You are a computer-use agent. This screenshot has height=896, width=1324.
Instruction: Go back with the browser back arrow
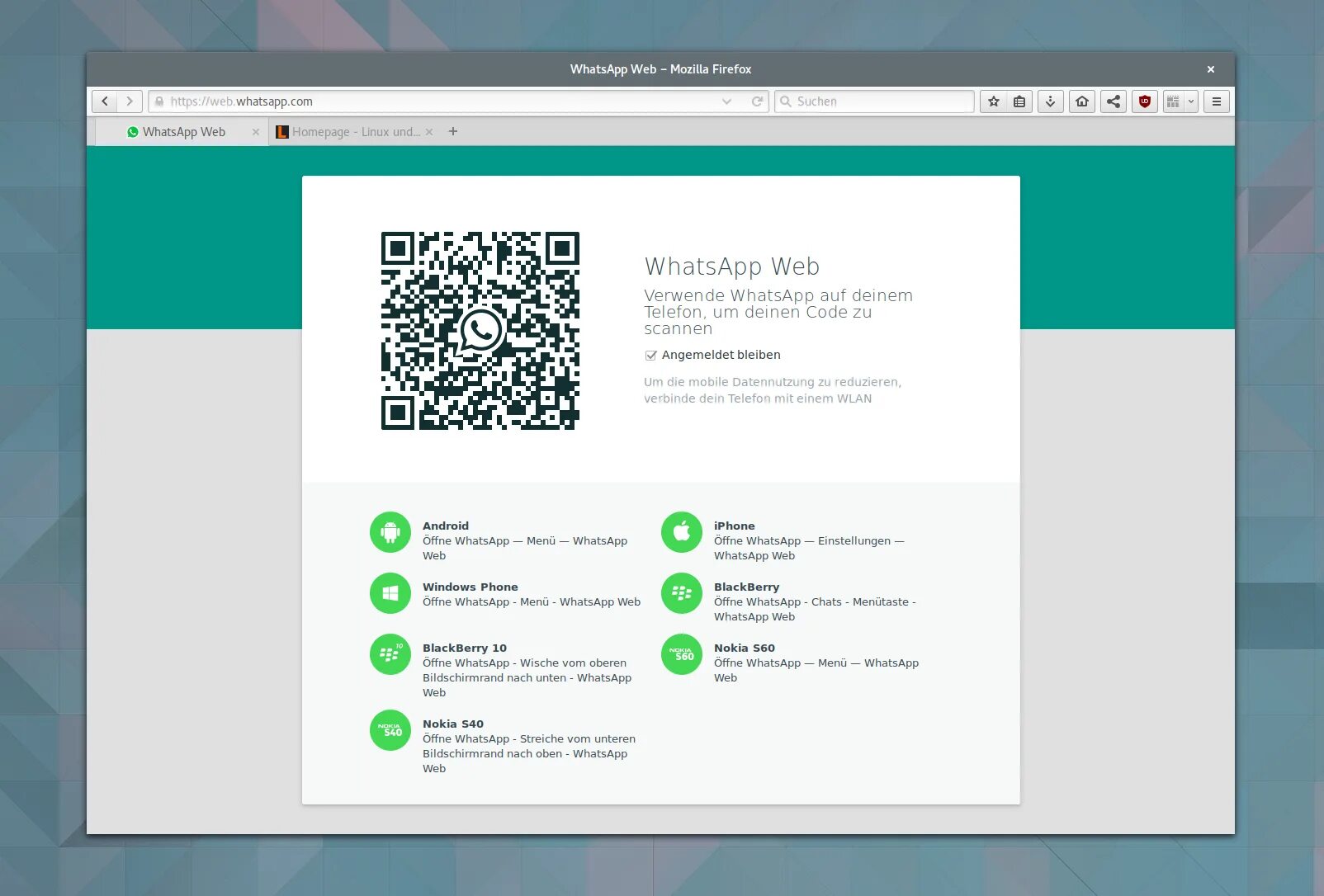[x=104, y=101]
